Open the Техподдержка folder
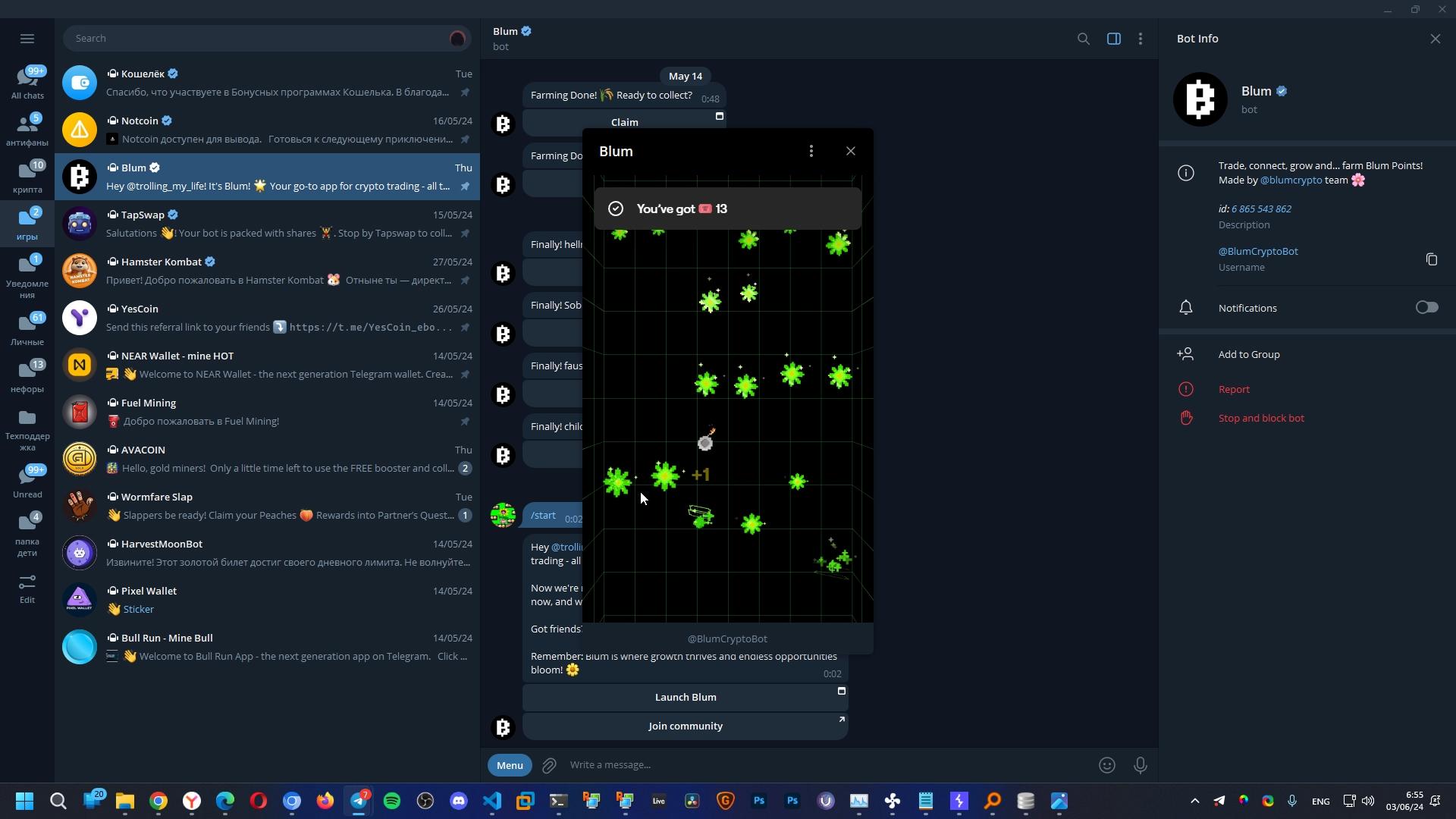This screenshot has height=819, width=1456. pyautogui.click(x=27, y=429)
